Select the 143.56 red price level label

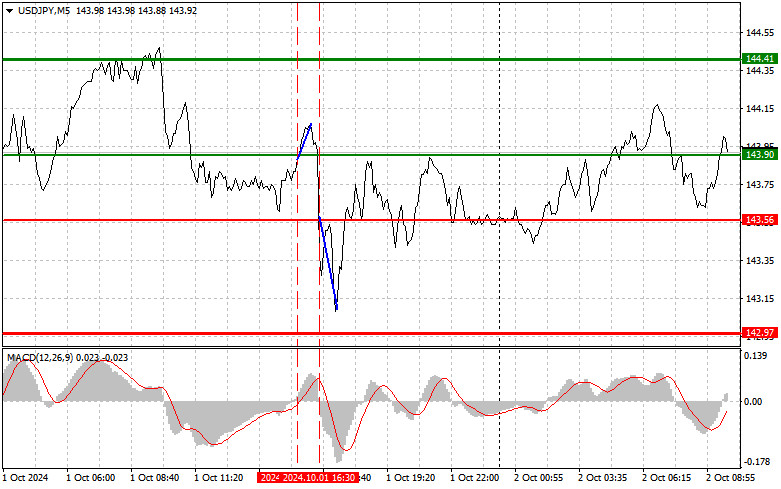760,220
